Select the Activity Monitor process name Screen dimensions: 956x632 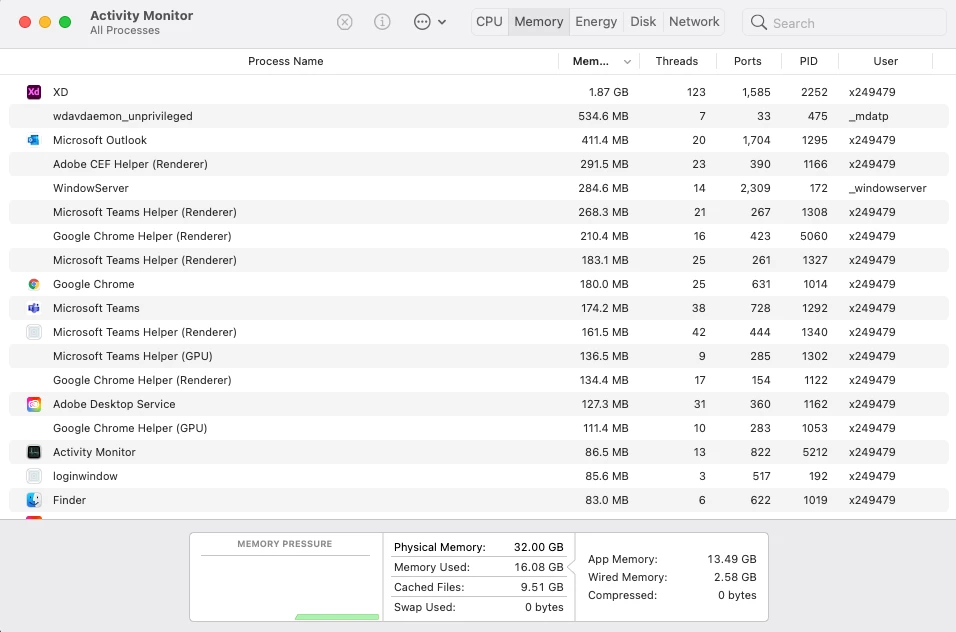click(x=94, y=452)
